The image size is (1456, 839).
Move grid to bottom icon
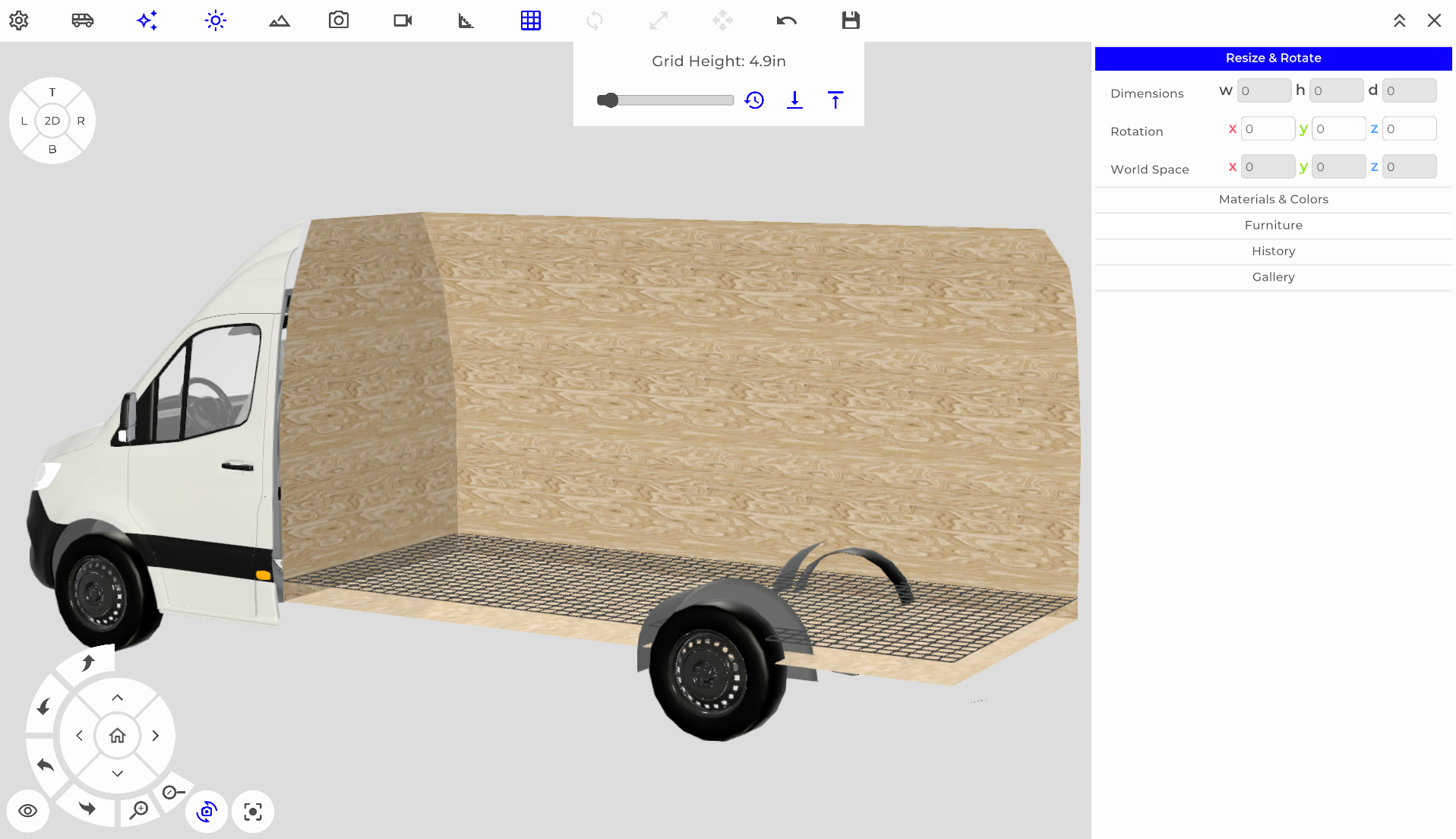[x=794, y=100]
